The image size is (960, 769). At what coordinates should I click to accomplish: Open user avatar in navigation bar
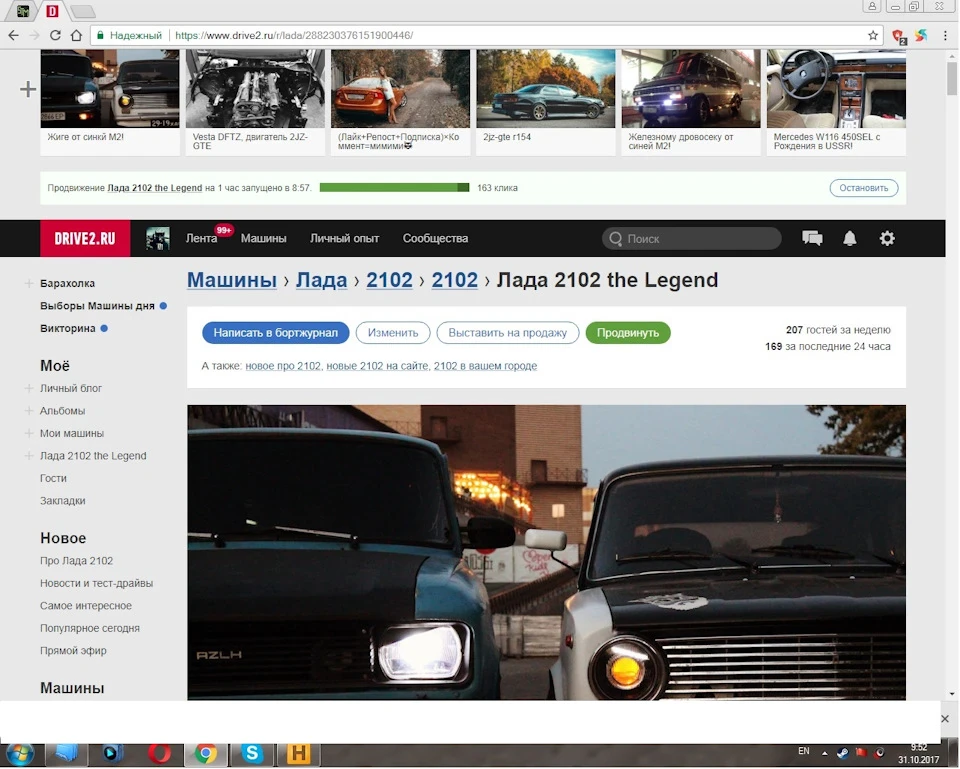coord(158,238)
